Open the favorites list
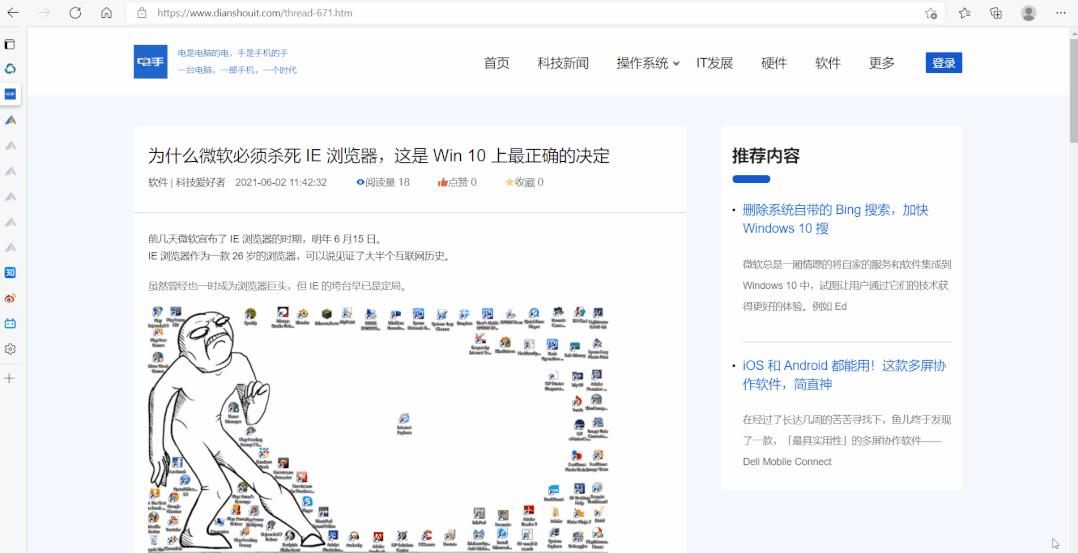 coord(965,13)
